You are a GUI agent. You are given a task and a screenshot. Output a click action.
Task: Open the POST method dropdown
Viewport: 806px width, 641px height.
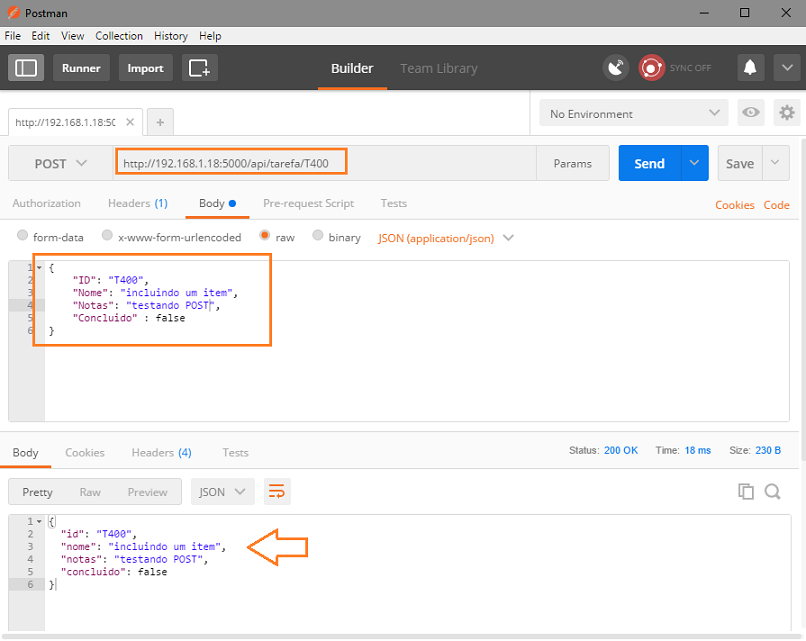61,163
